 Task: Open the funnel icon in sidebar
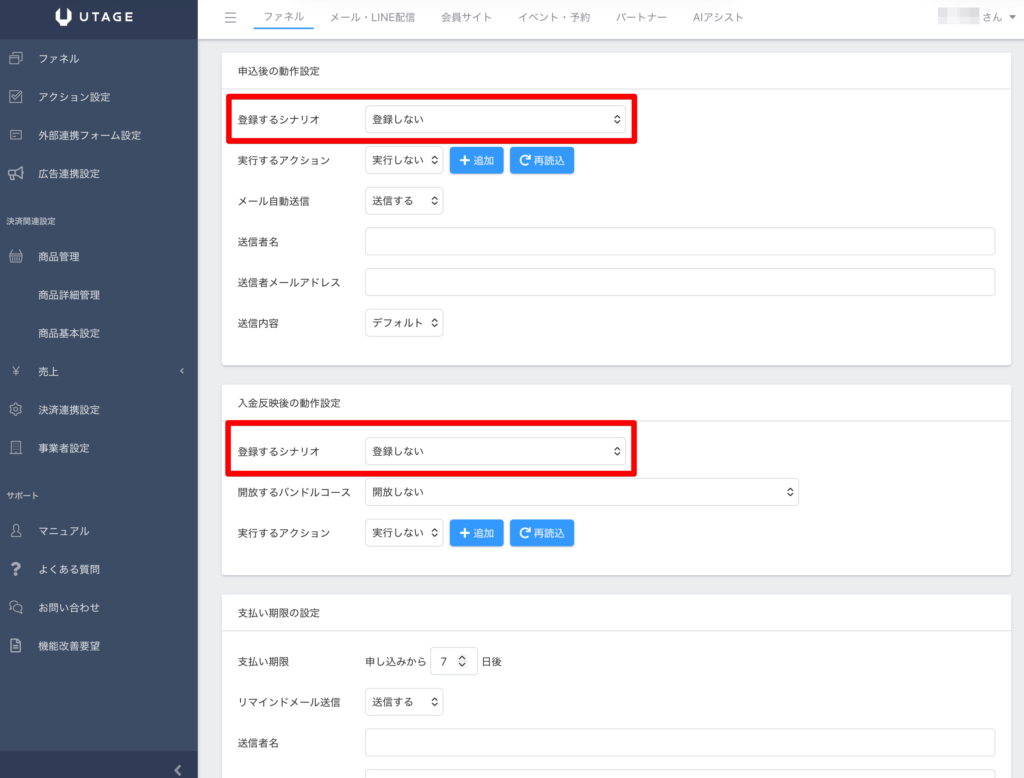click(x=15, y=59)
